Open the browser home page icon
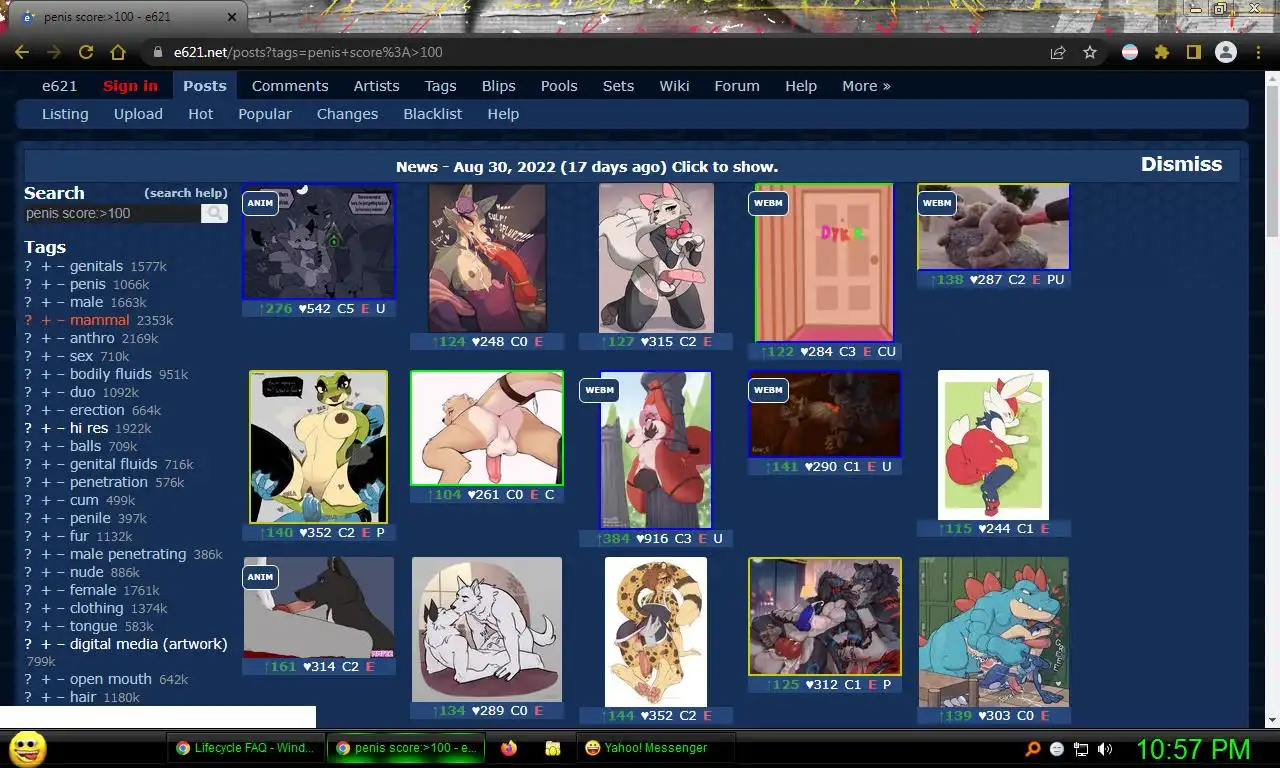Screen dimensions: 1280x768 coord(118,52)
